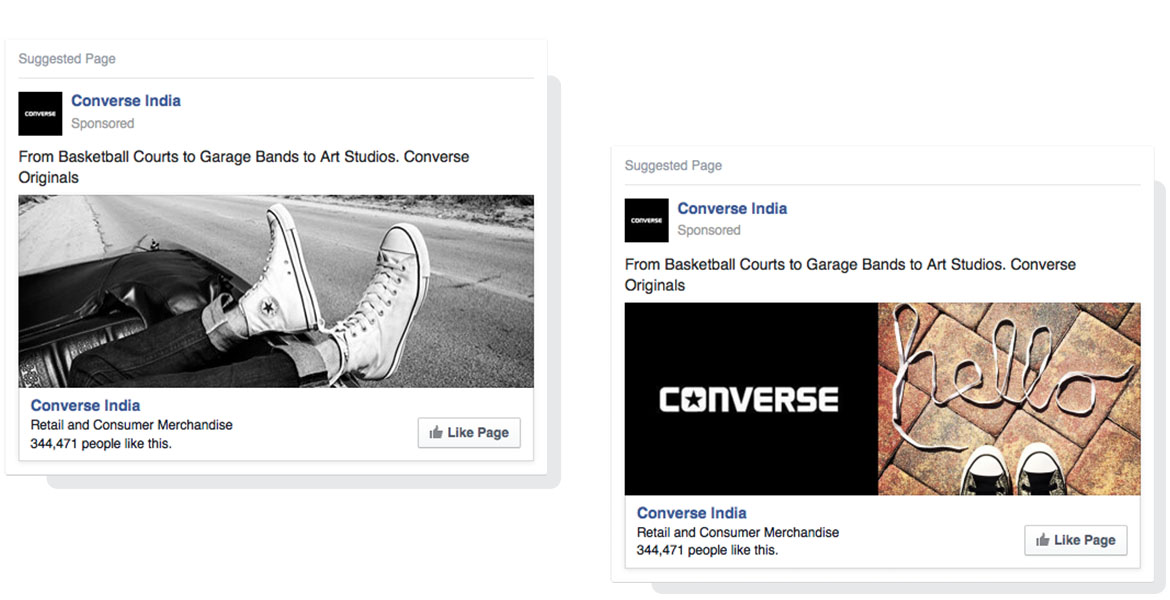
Task: Click the Suggested Page label above the sneakers ad
Action: (67, 59)
